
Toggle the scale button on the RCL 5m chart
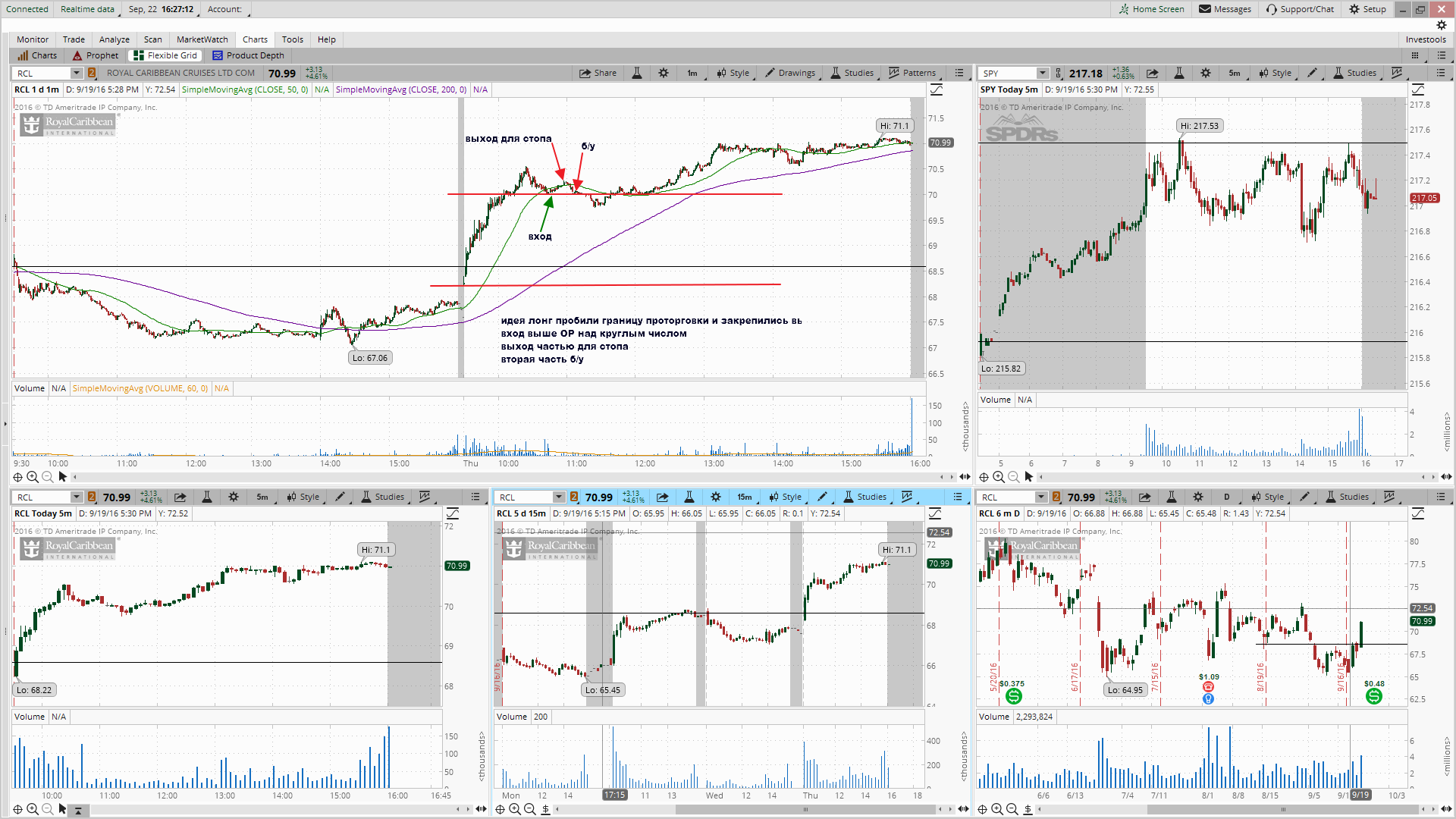pos(453,514)
